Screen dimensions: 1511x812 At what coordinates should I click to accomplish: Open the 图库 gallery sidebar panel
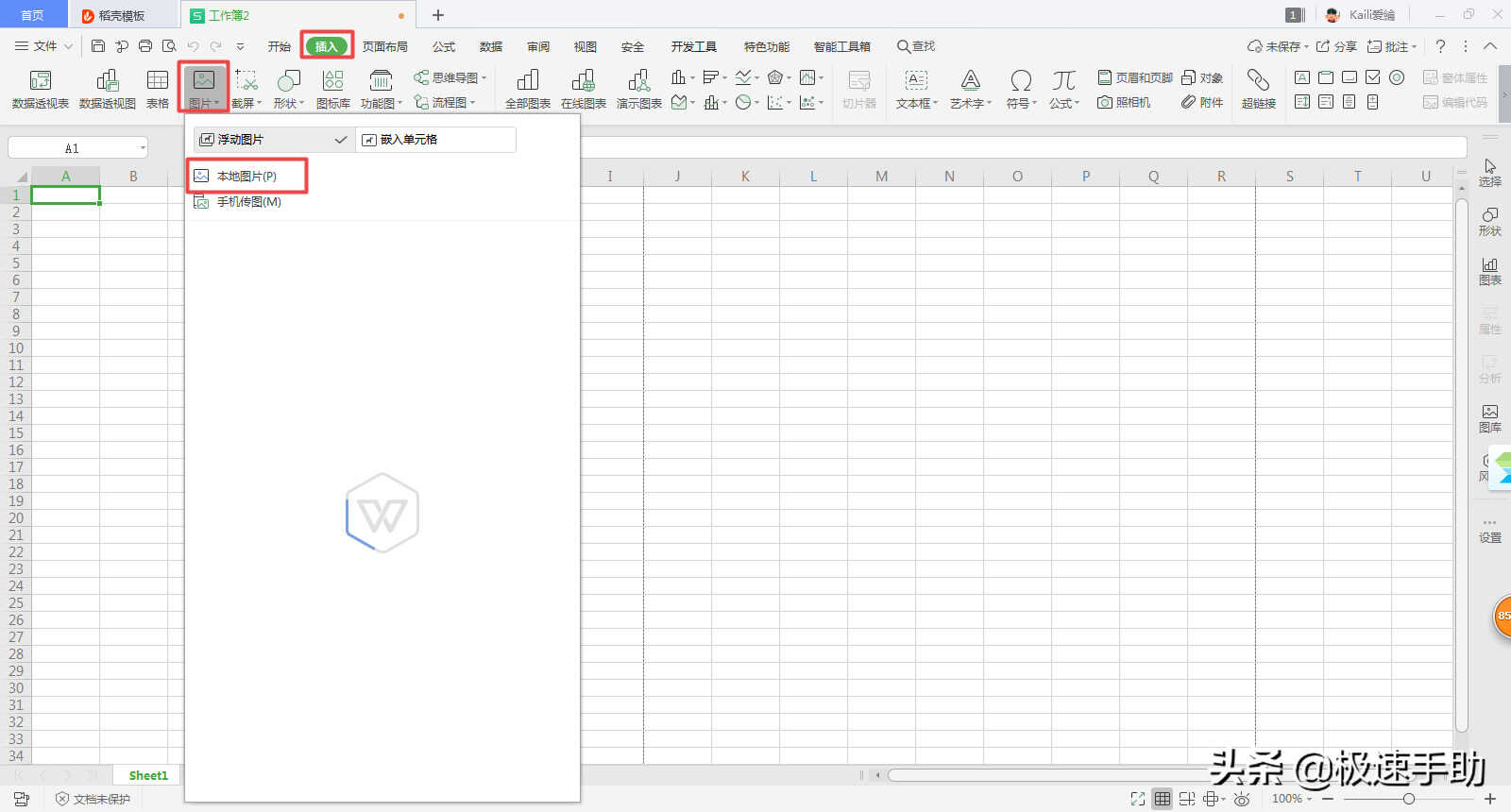click(x=1490, y=418)
